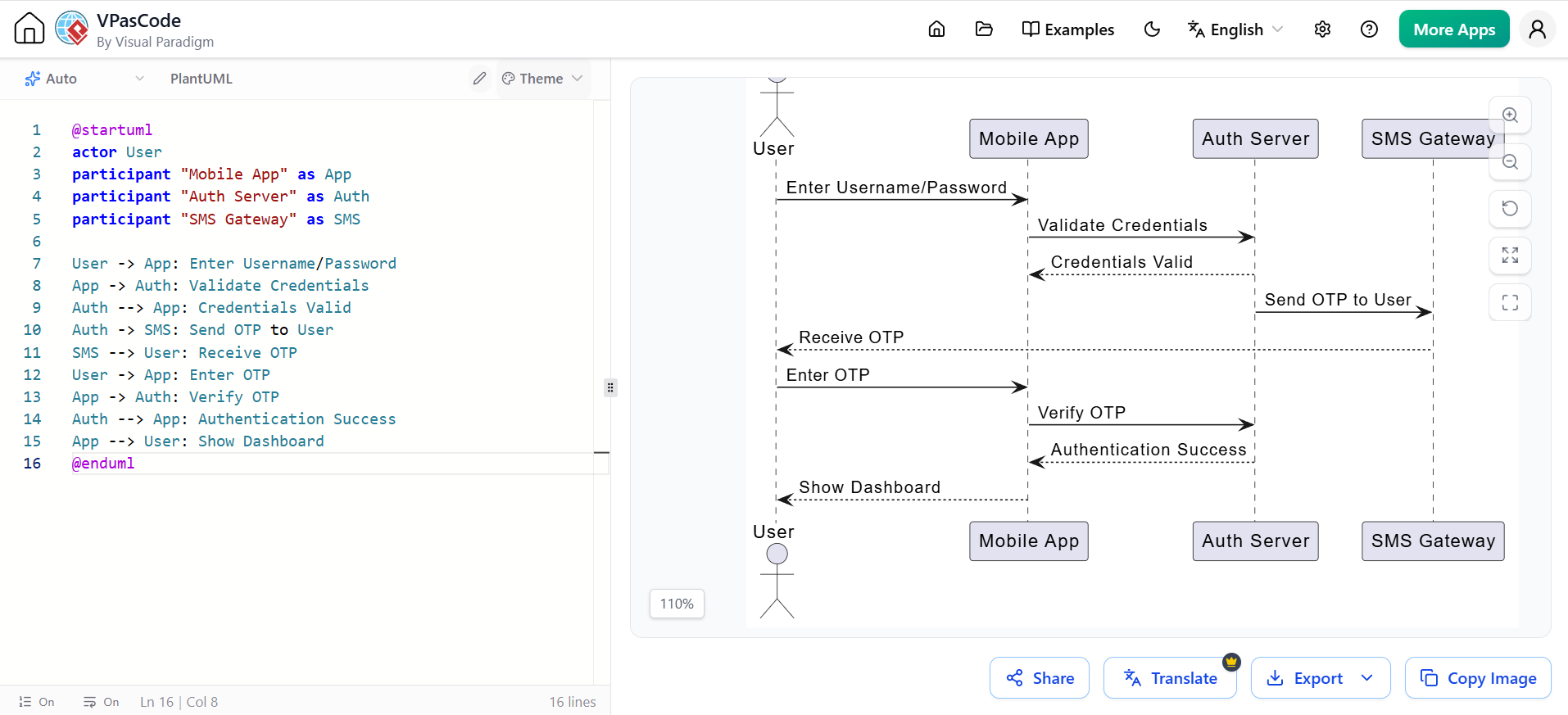The width and height of the screenshot is (1568, 715).
Task: Expand diagram with arrows-out icon
Action: pos(1510,256)
